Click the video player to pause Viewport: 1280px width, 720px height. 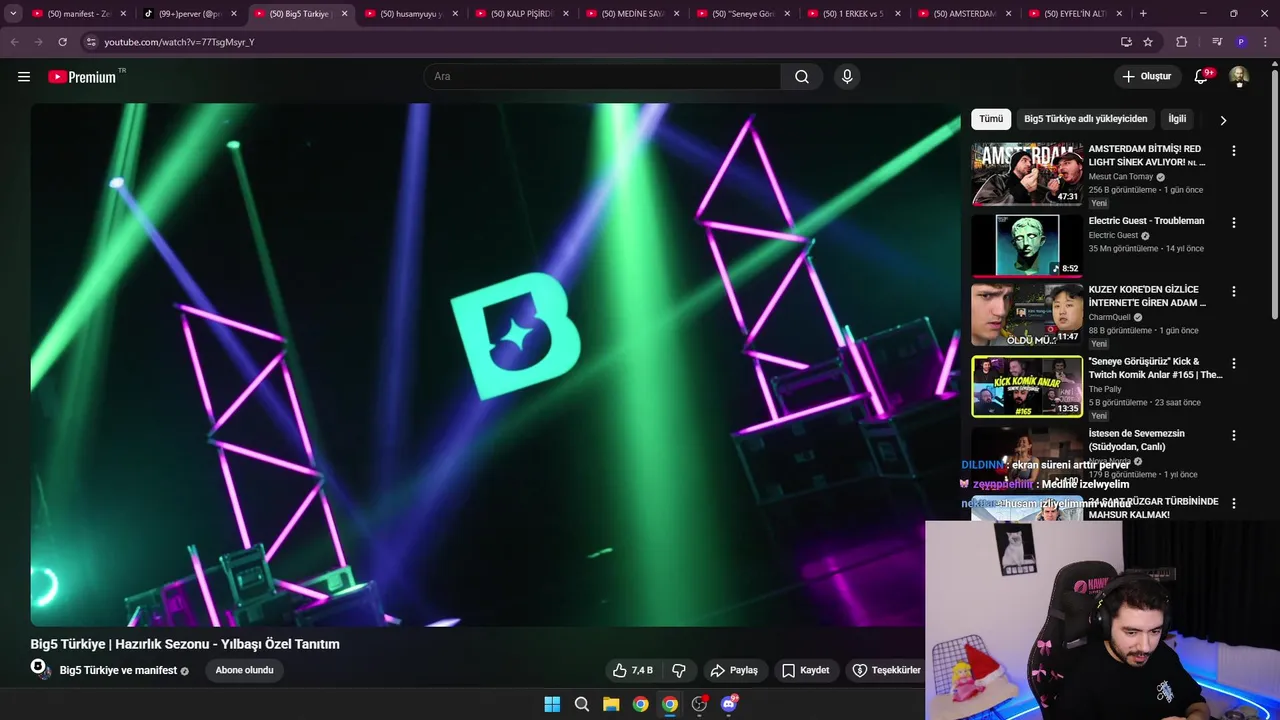[495, 365]
